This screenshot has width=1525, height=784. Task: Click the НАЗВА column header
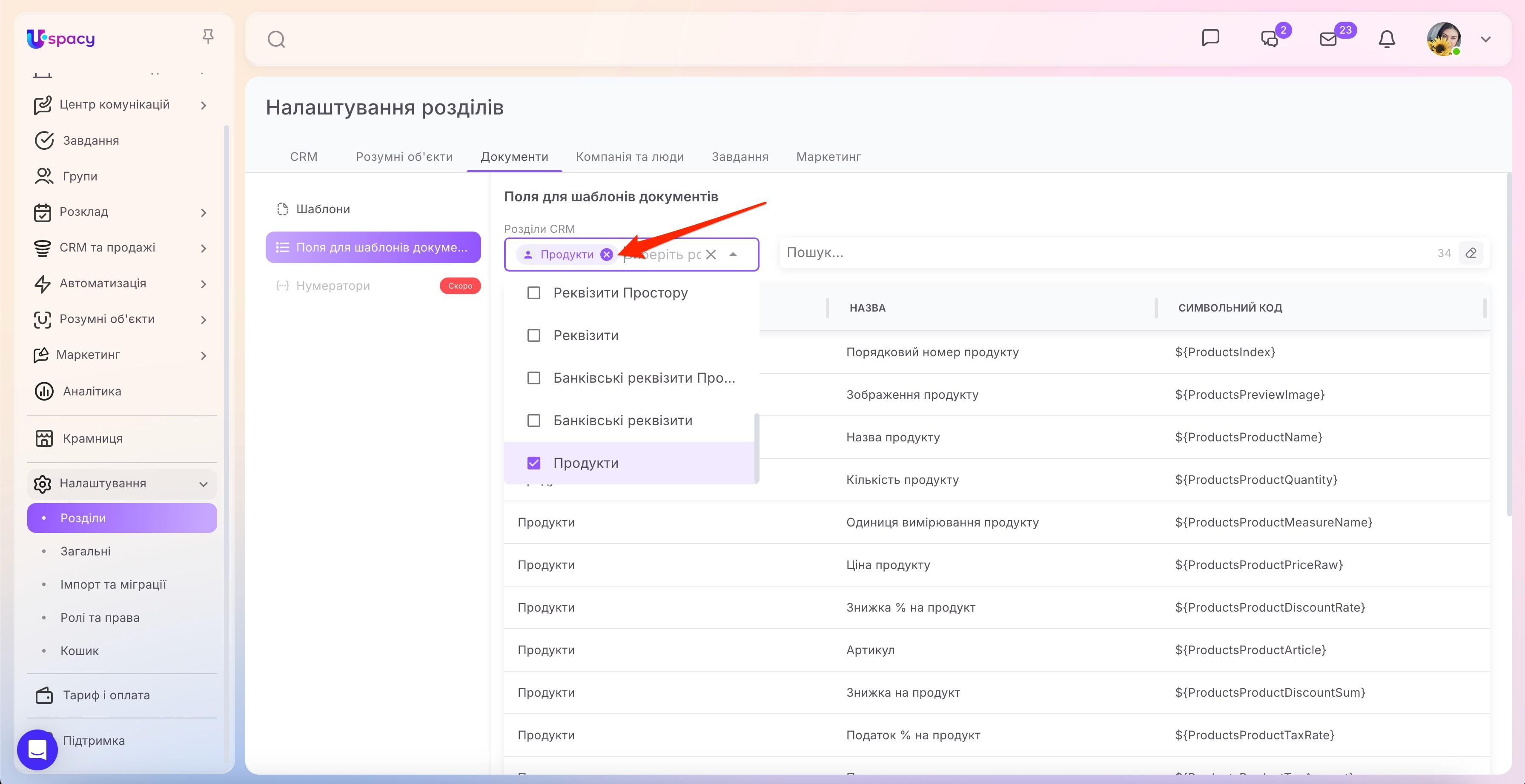867,308
